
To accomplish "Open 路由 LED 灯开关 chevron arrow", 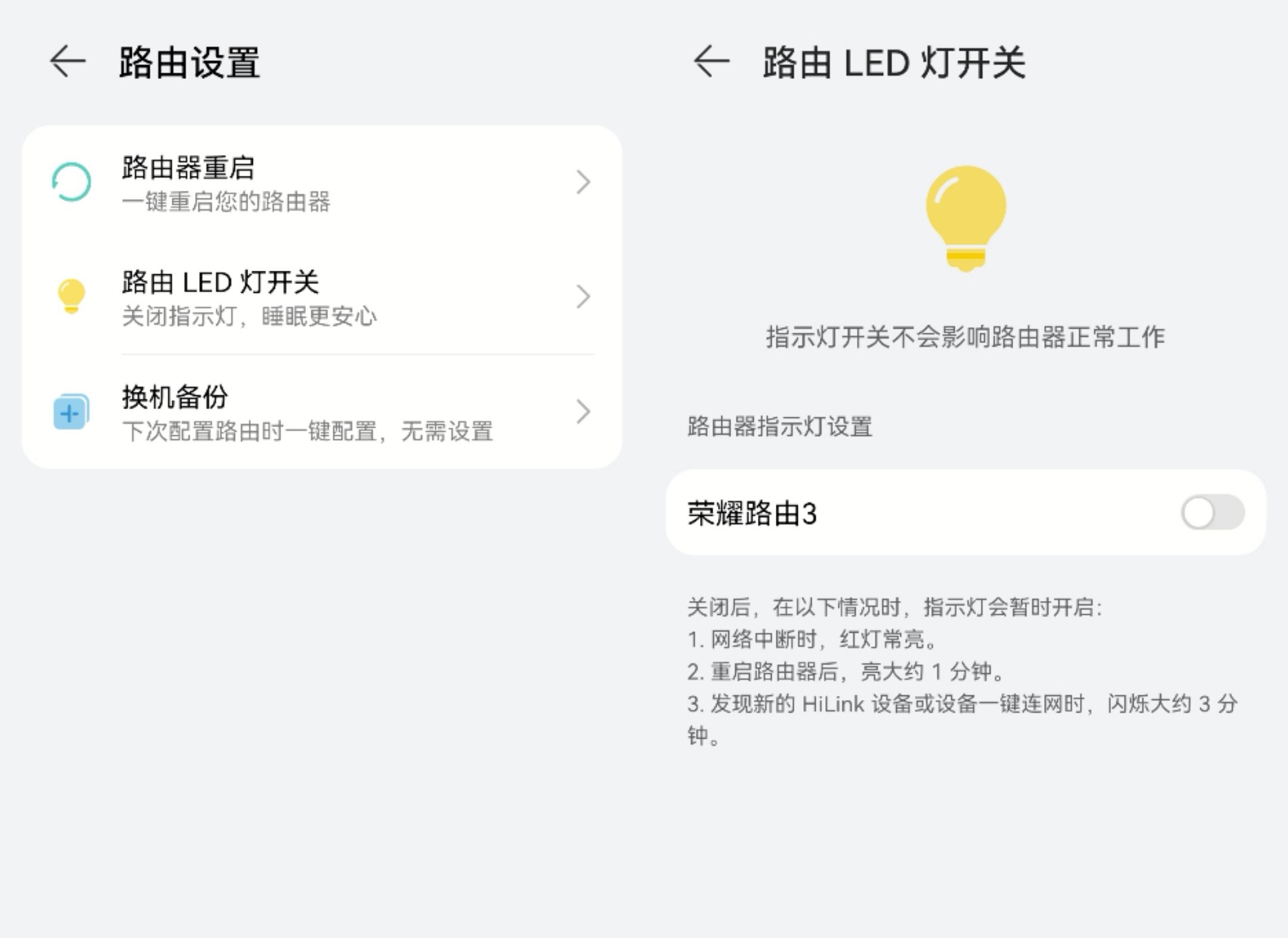I will pos(583,296).
